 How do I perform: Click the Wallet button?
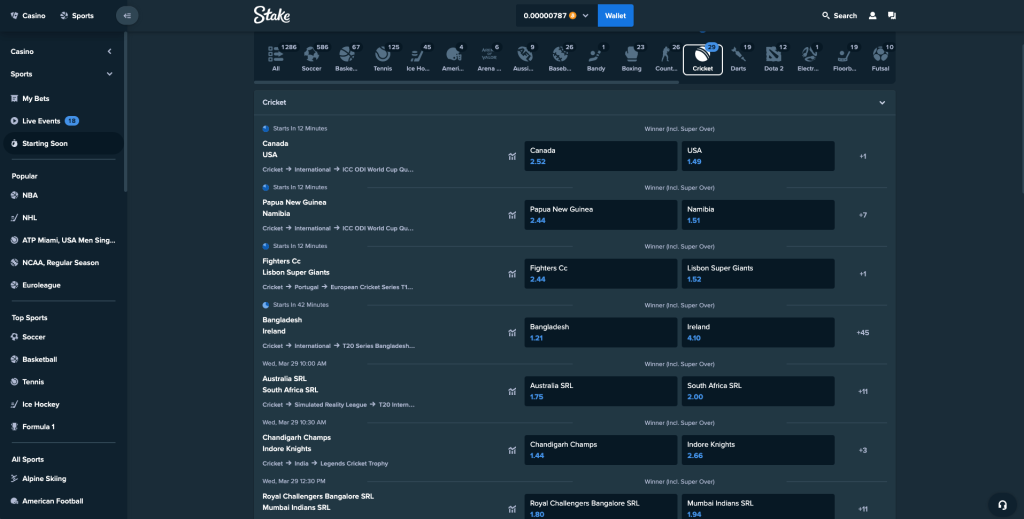pos(615,16)
